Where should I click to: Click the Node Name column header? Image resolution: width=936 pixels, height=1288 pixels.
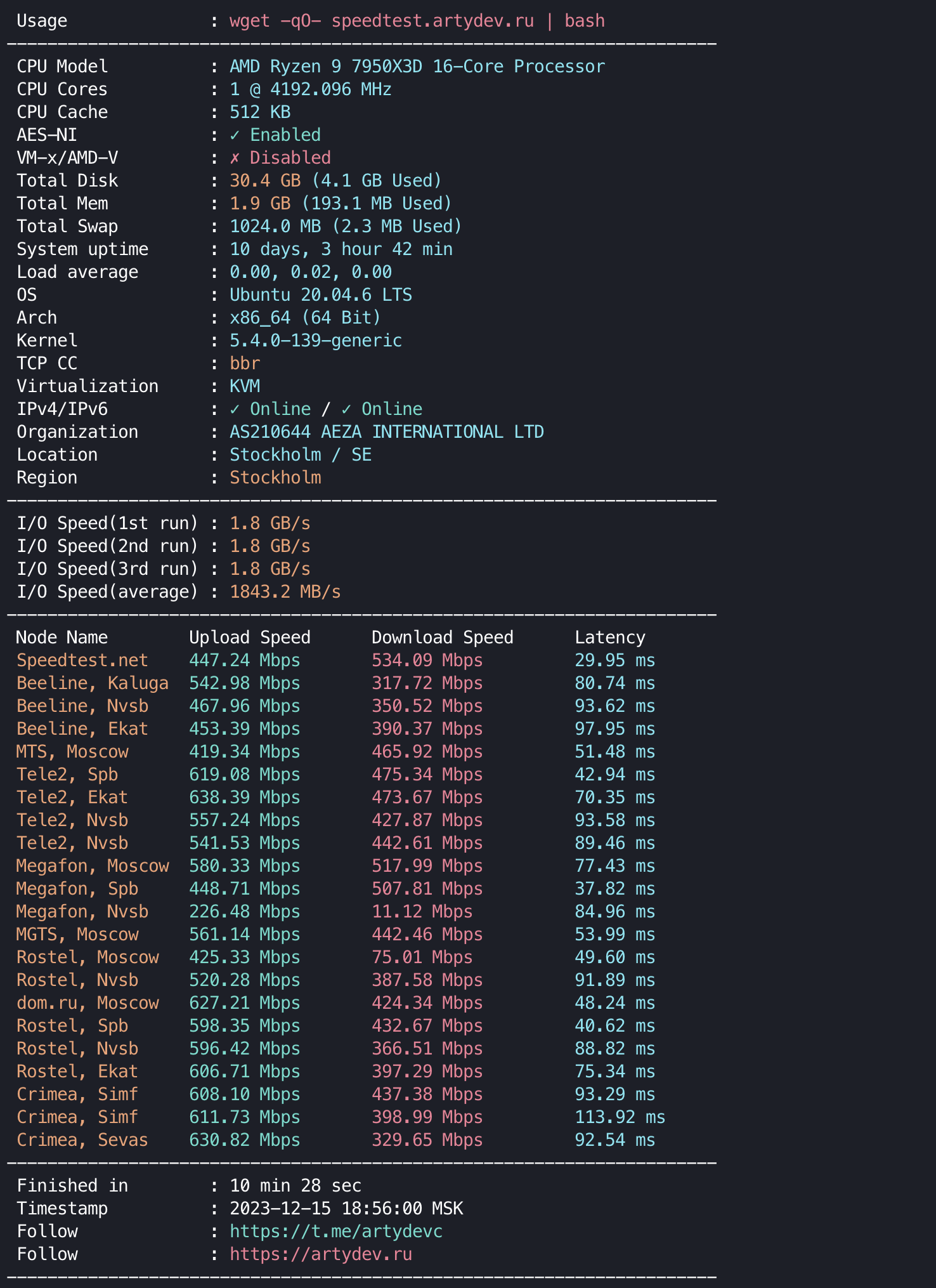click(x=62, y=638)
